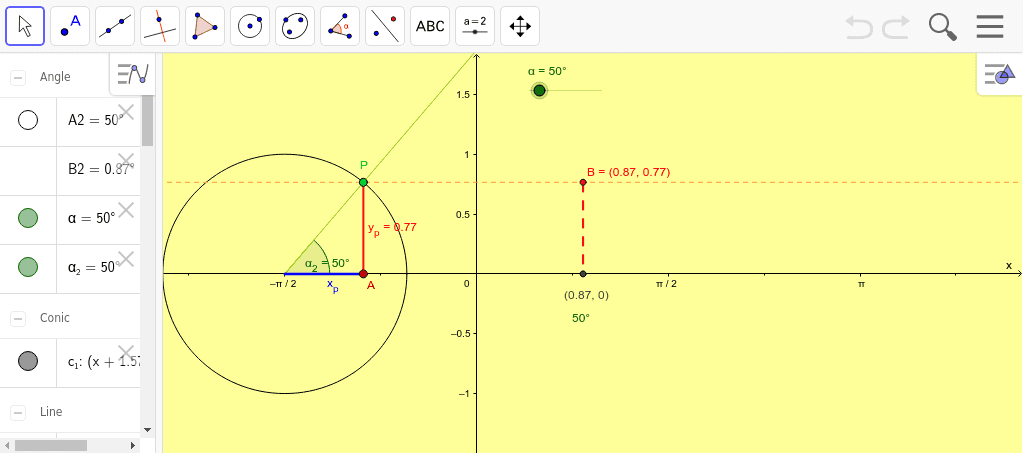Delete the A2 = 50° entry
Screen dimensions: 1024x455
pyautogui.click(x=125, y=112)
